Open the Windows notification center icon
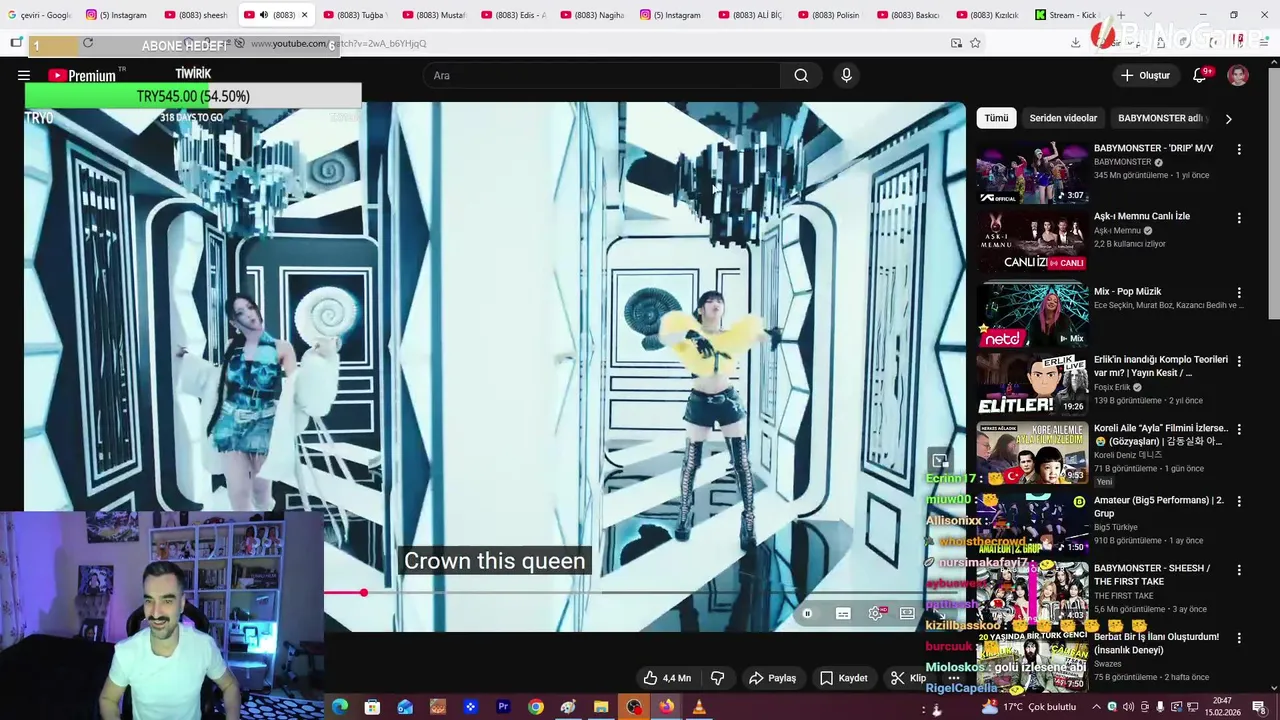Screen dimensions: 1280x720 pos(1259,707)
